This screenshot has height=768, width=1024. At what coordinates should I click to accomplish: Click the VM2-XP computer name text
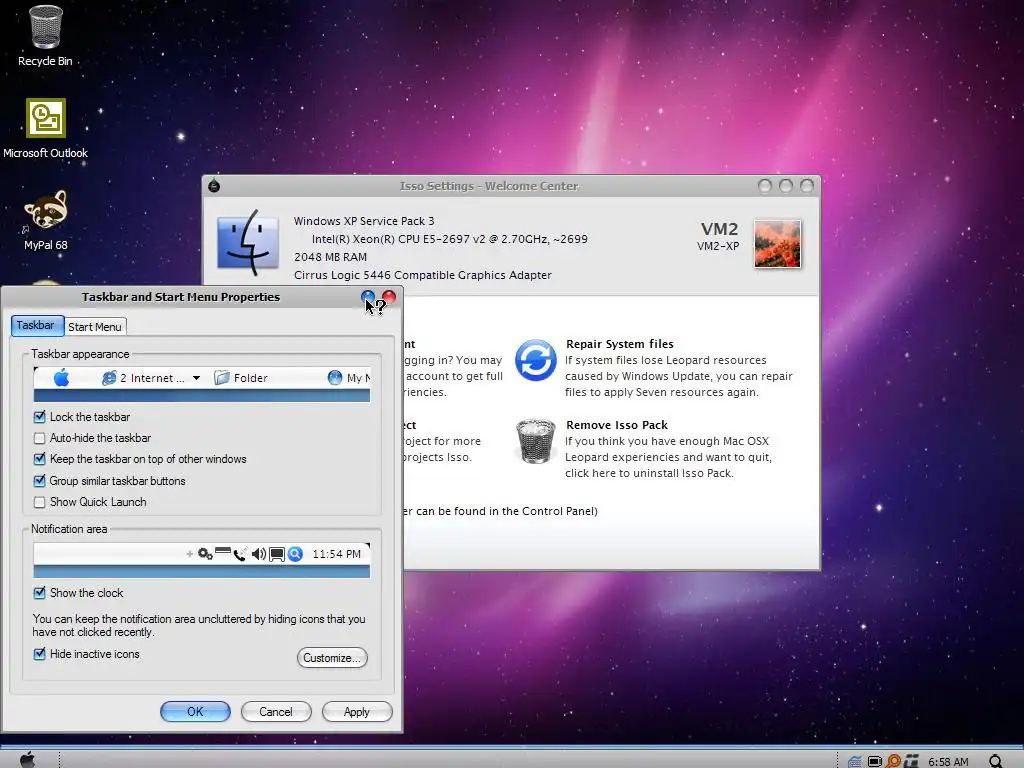pos(718,246)
